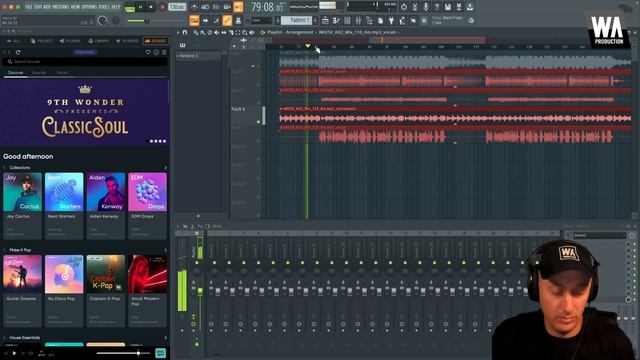Open the EDIT menu
The image size is (640, 360).
[x=38, y=7]
